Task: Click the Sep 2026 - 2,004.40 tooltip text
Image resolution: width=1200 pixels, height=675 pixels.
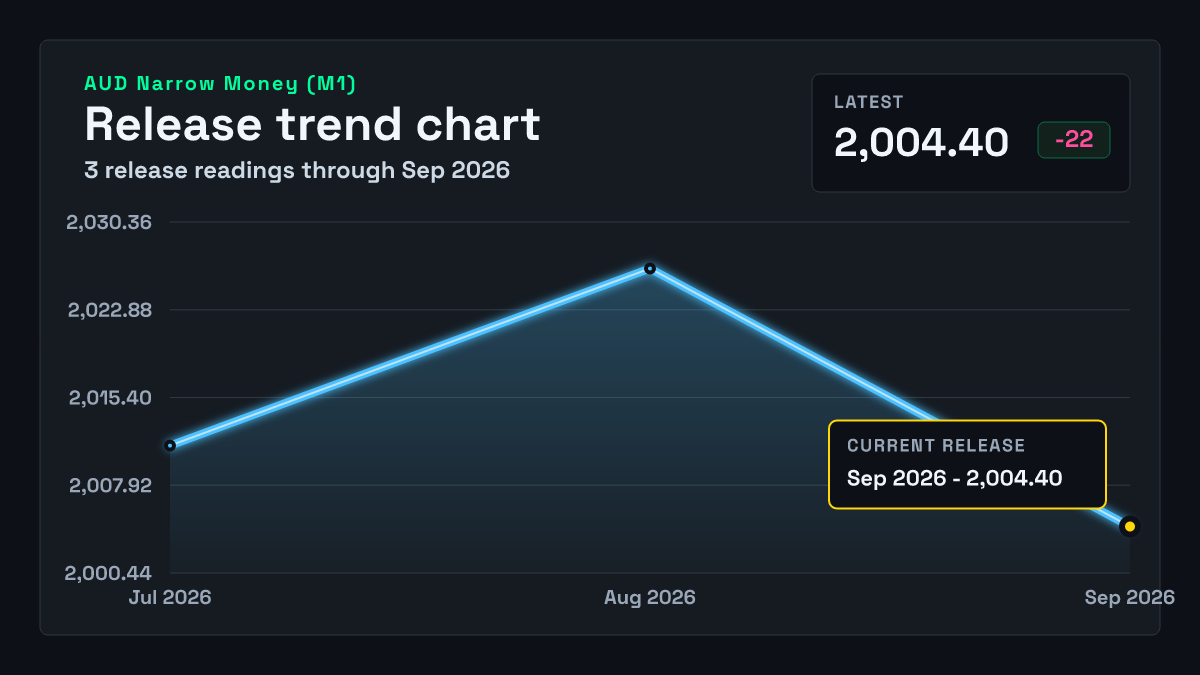Action: (x=954, y=478)
